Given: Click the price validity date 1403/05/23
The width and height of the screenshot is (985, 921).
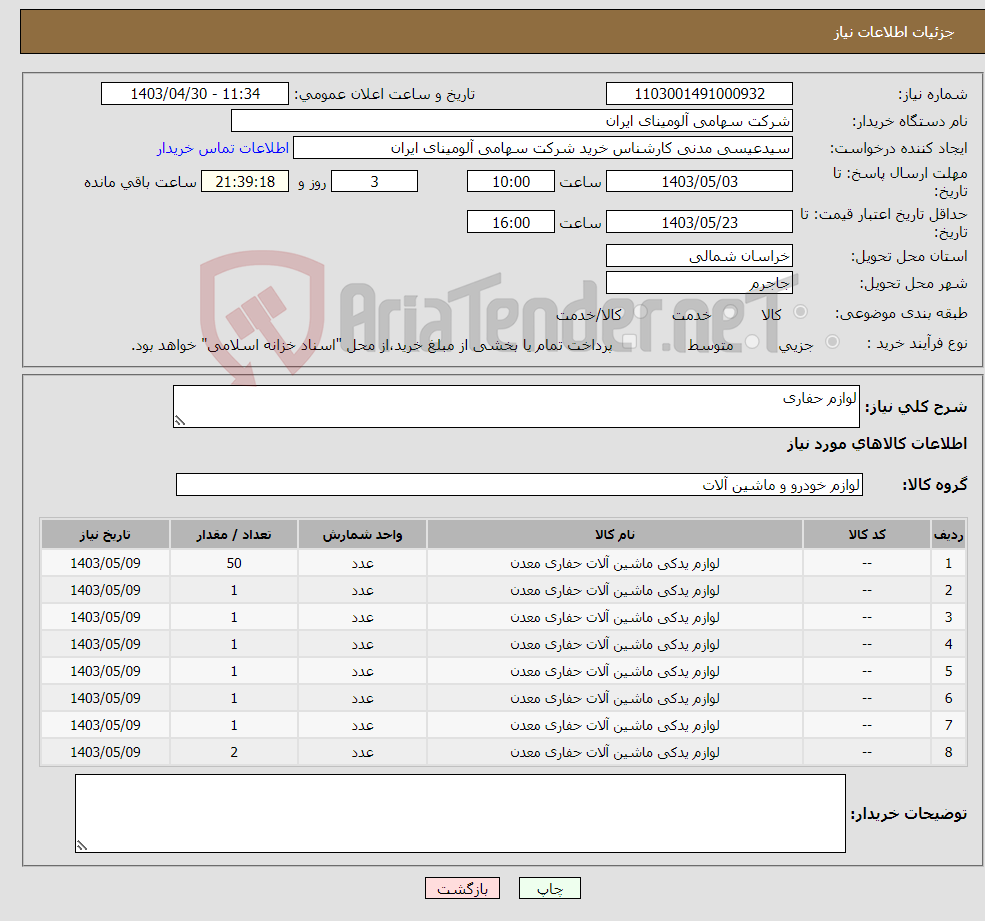Looking at the screenshot, I should tap(699, 222).
